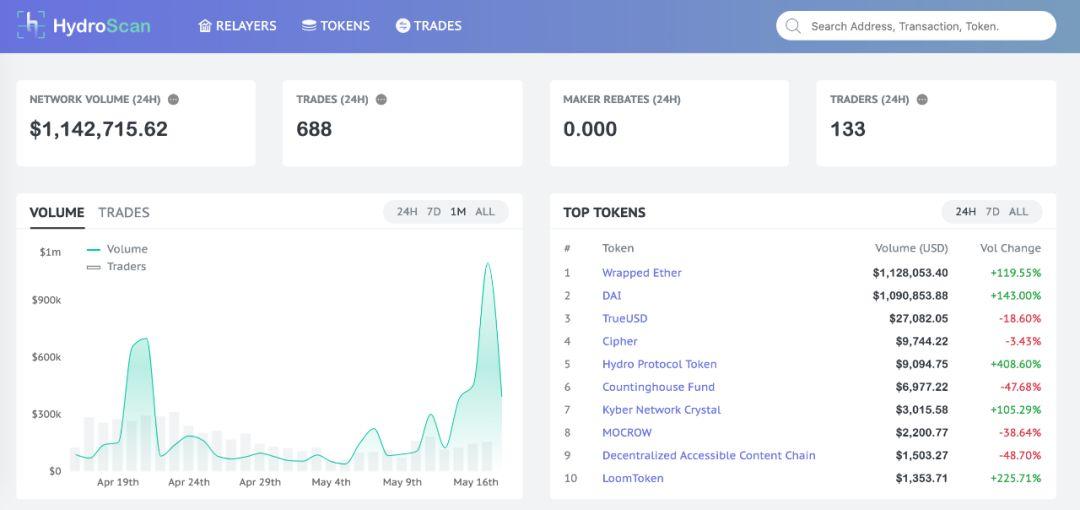Switch to the VOLUME chart tab
Viewport: 1080px width, 510px height.
pos(57,212)
